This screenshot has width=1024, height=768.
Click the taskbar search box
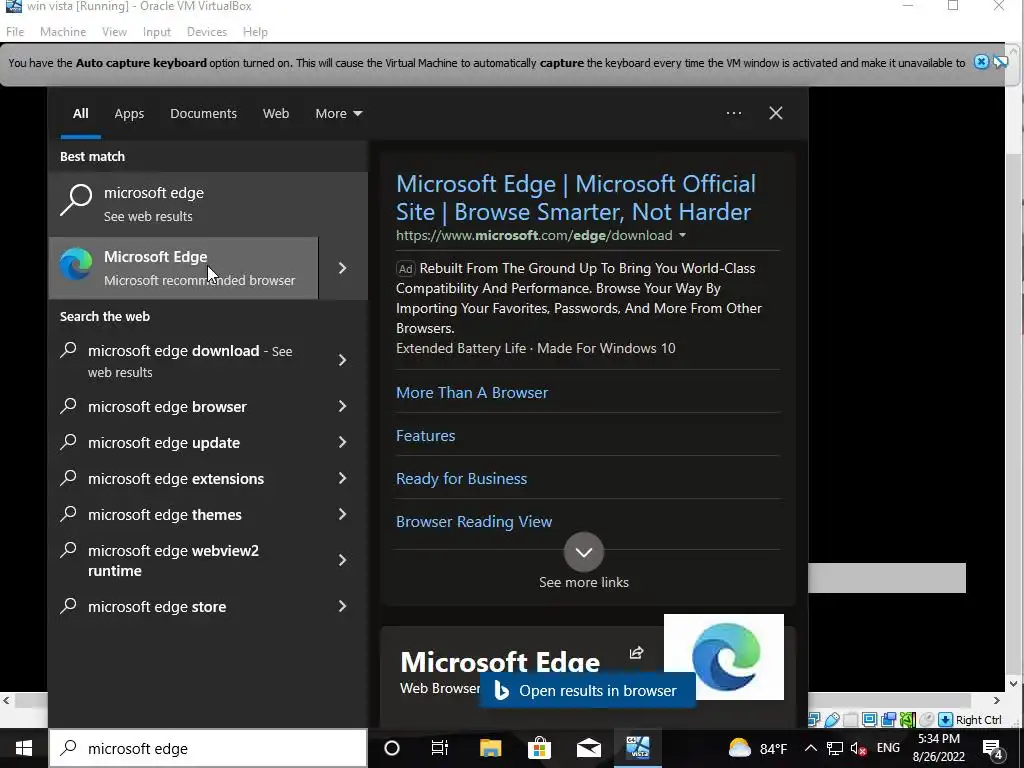pyautogui.click(x=208, y=748)
